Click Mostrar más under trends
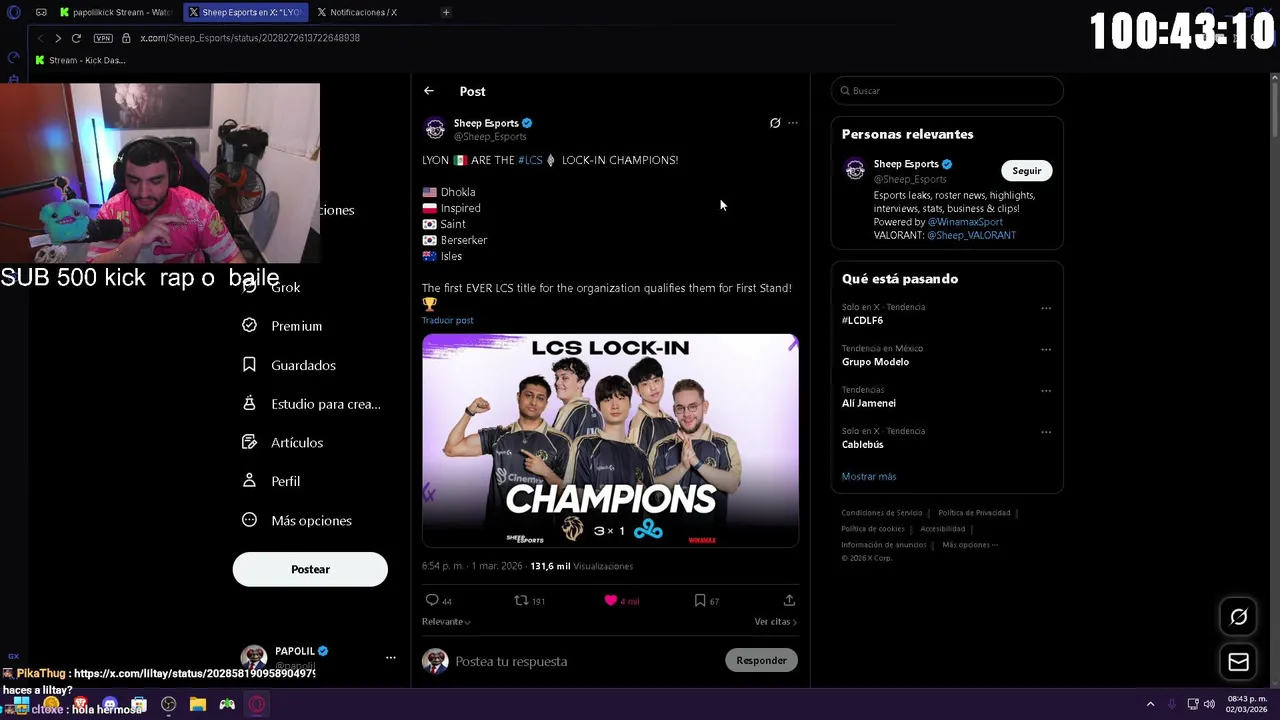Viewport: 1280px width, 720px height. [x=869, y=476]
